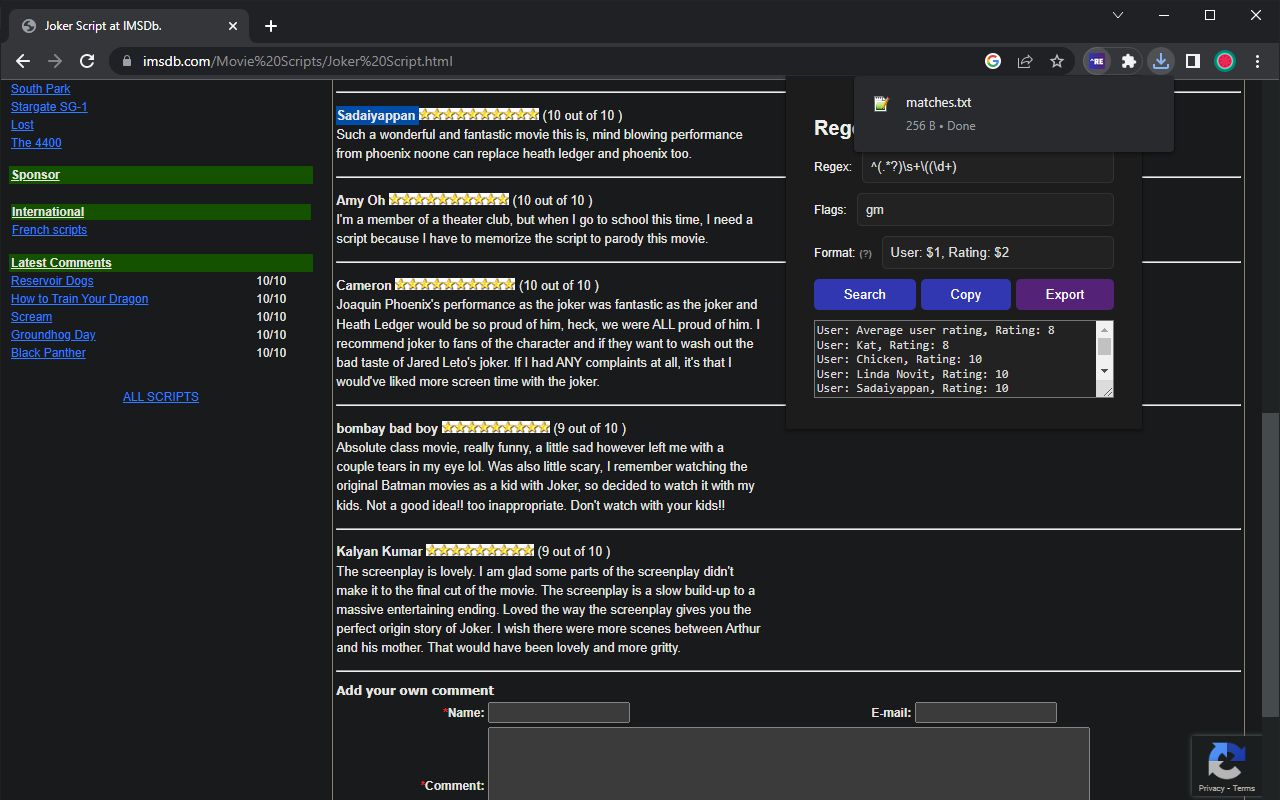The image size is (1280, 800).
Task: Select the Joker Script at IMSDb tab
Action: [130, 26]
